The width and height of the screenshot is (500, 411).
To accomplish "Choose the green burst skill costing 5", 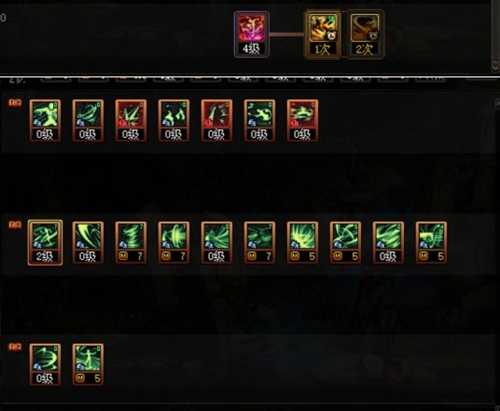I will 303,243.
